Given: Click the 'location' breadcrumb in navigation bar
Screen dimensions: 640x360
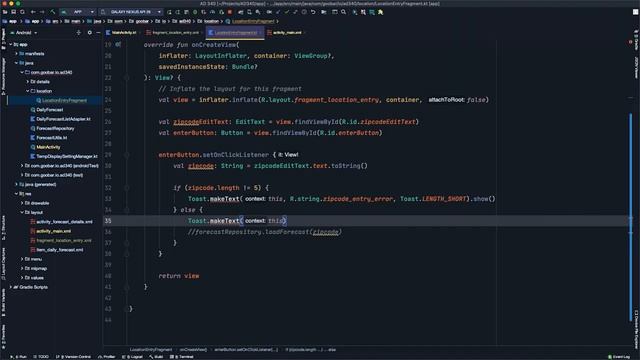Looking at the screenshot, I should 211,21.
